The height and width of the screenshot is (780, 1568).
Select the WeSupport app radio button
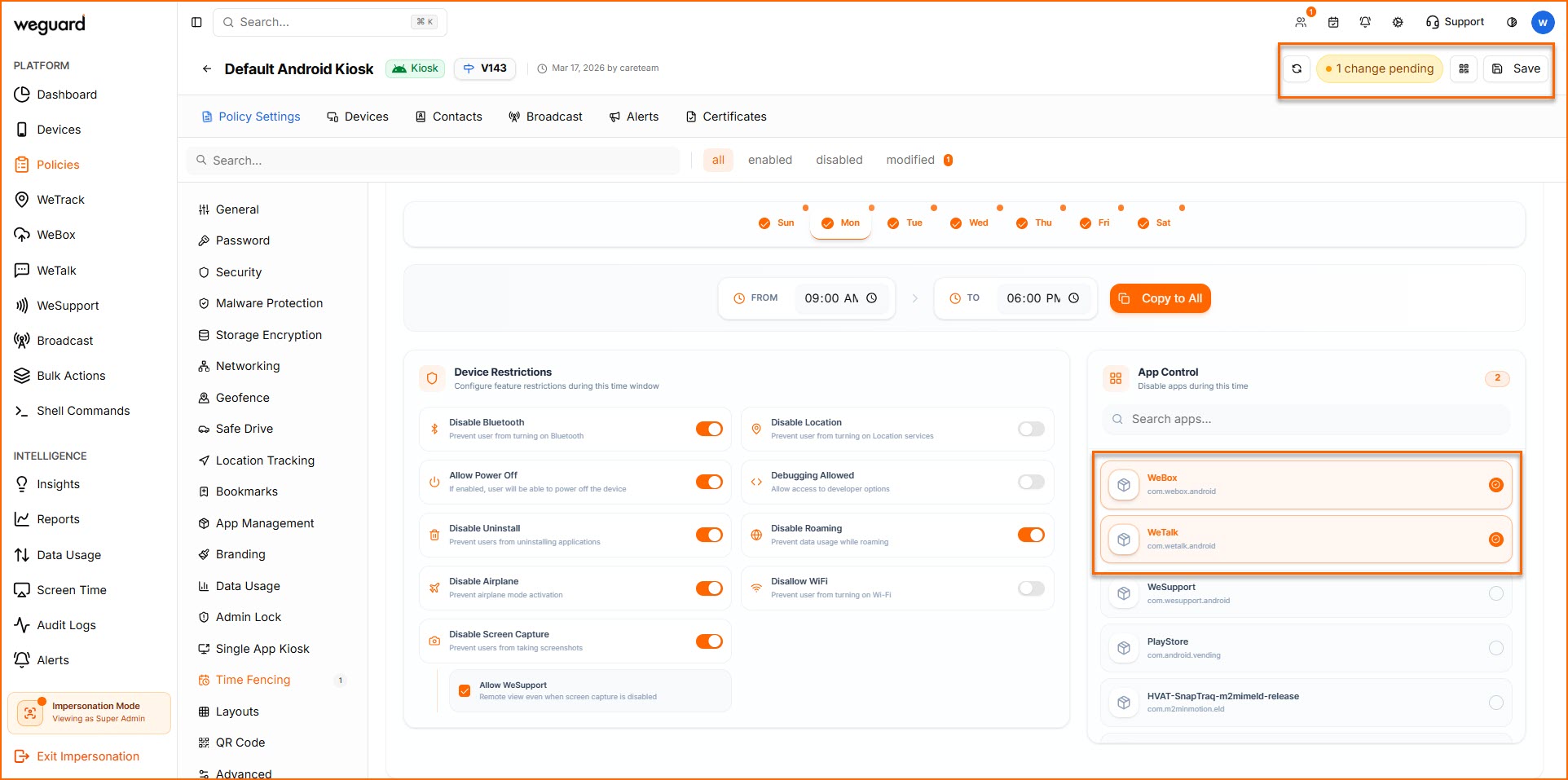(x=1495, y=593)
